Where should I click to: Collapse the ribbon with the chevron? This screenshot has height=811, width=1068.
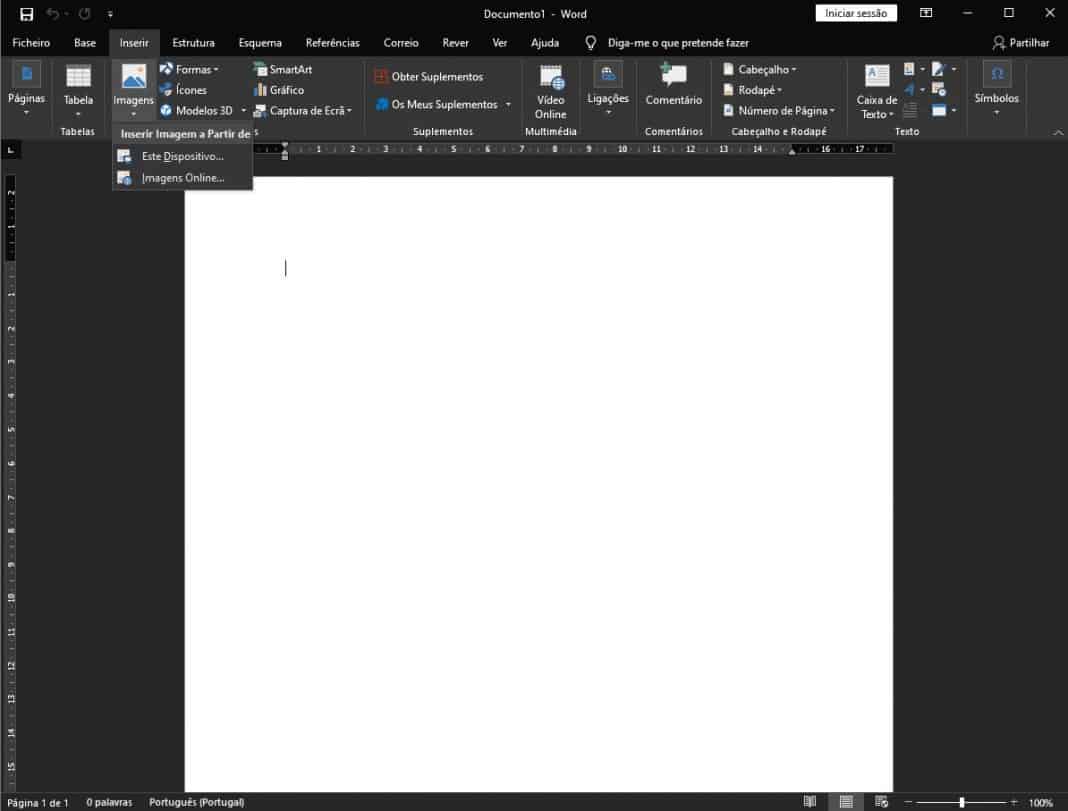[x=1058, y=131]
